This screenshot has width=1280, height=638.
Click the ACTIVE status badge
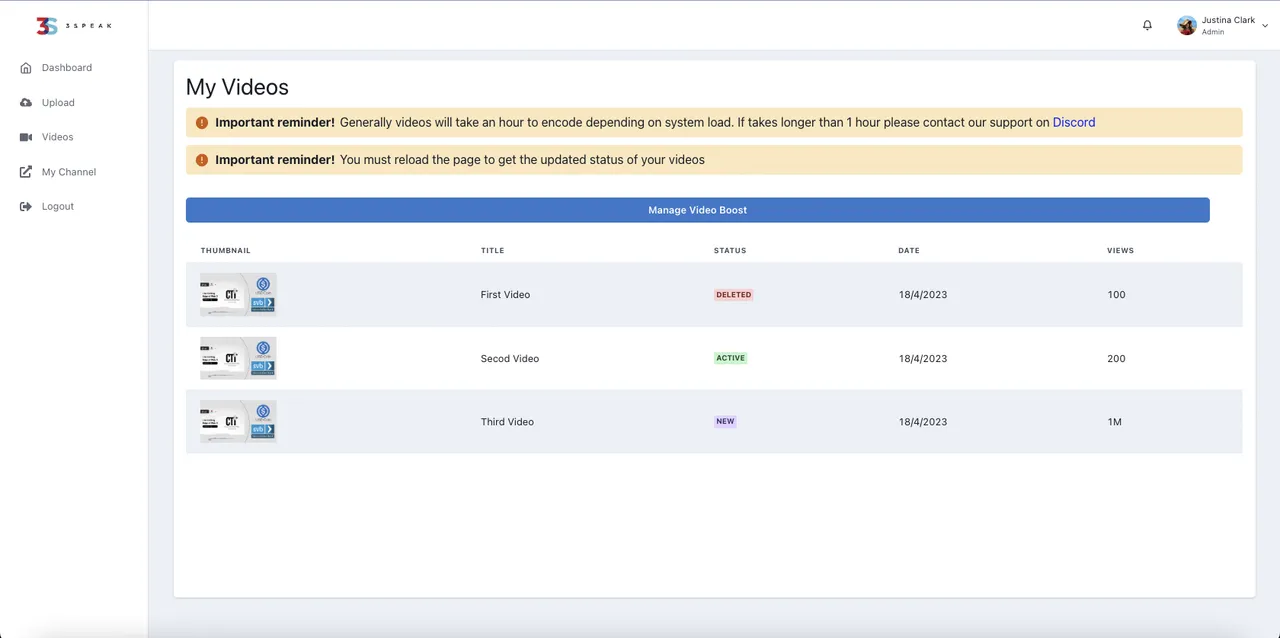pyautogui.click(x=730, y=358)
